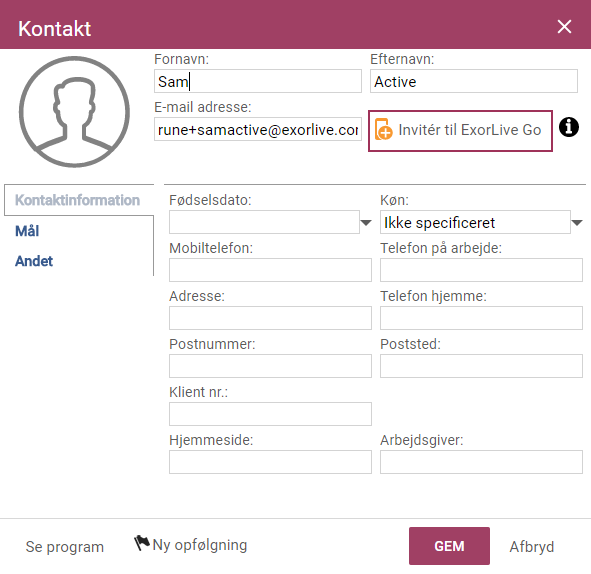Cancel by clicking Afbryd
591x574 pixels.
532,546
